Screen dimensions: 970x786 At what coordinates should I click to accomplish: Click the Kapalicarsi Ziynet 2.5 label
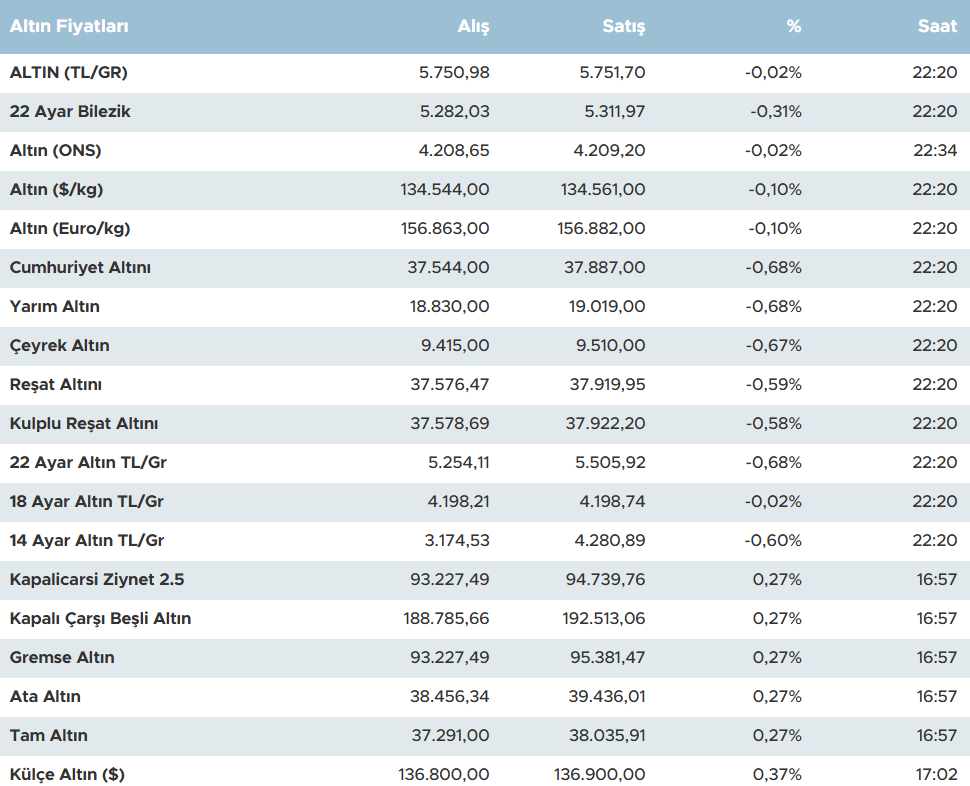[x=97, y=580]
